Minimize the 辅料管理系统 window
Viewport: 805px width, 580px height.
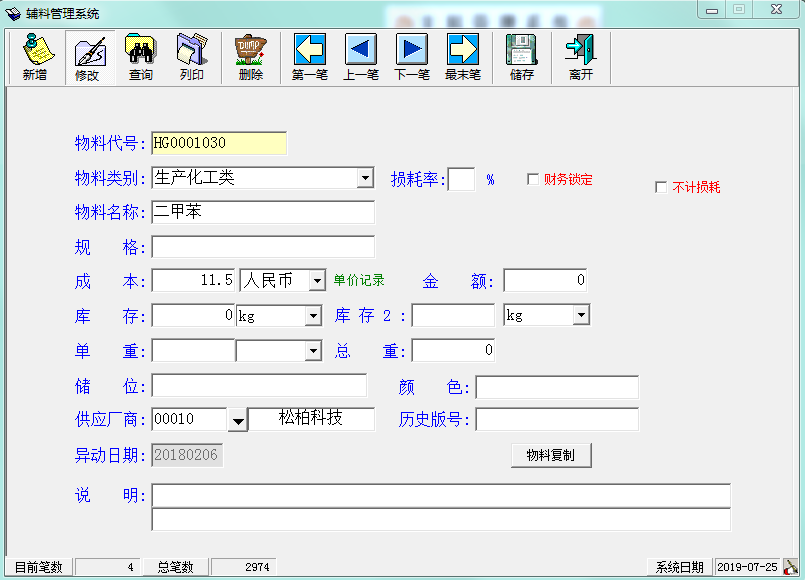click(x=712, y=10)
